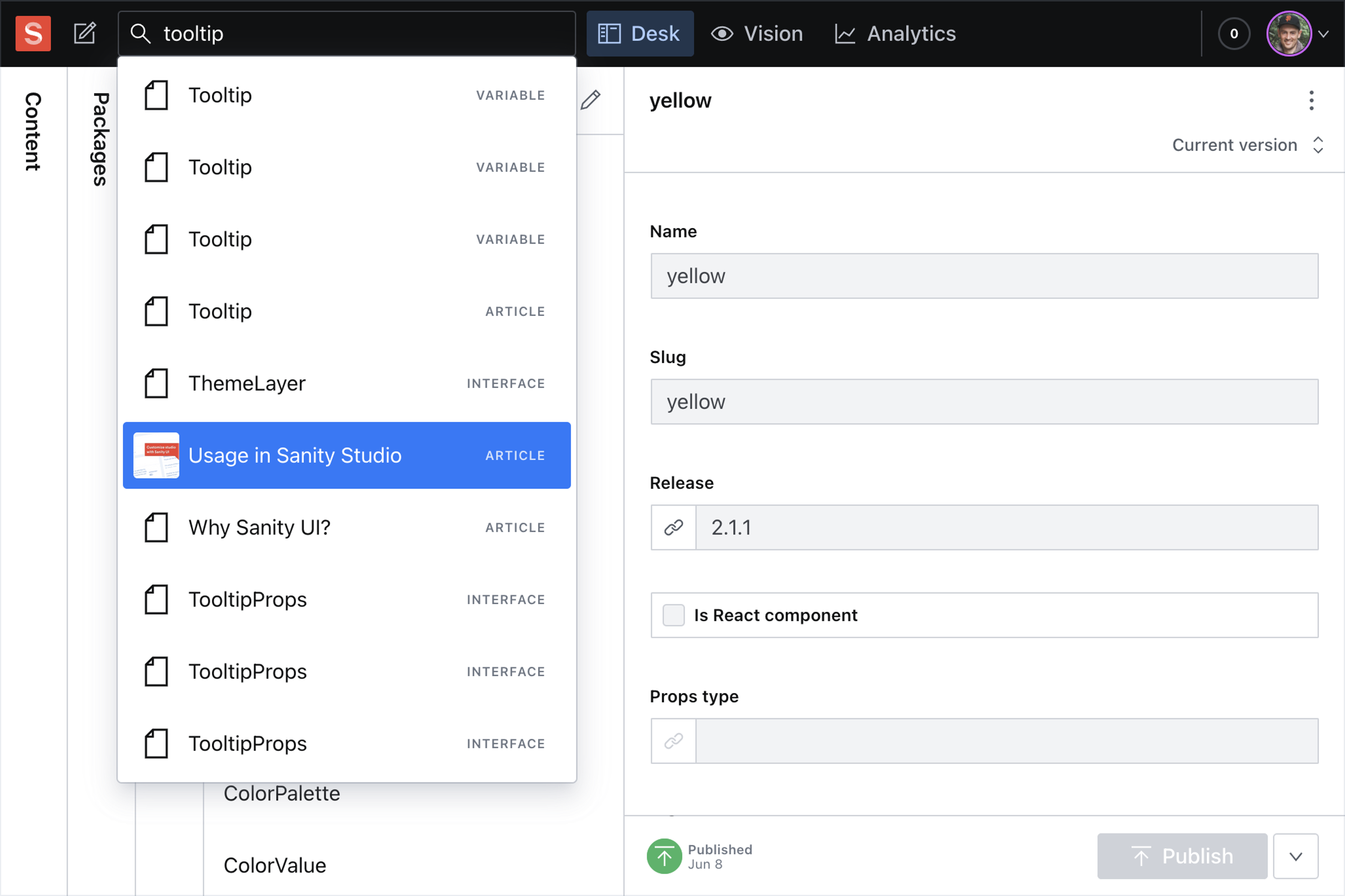Screen dimensions: 1345x896
Task: Click the Slug input field
Action: coord(983,401)
